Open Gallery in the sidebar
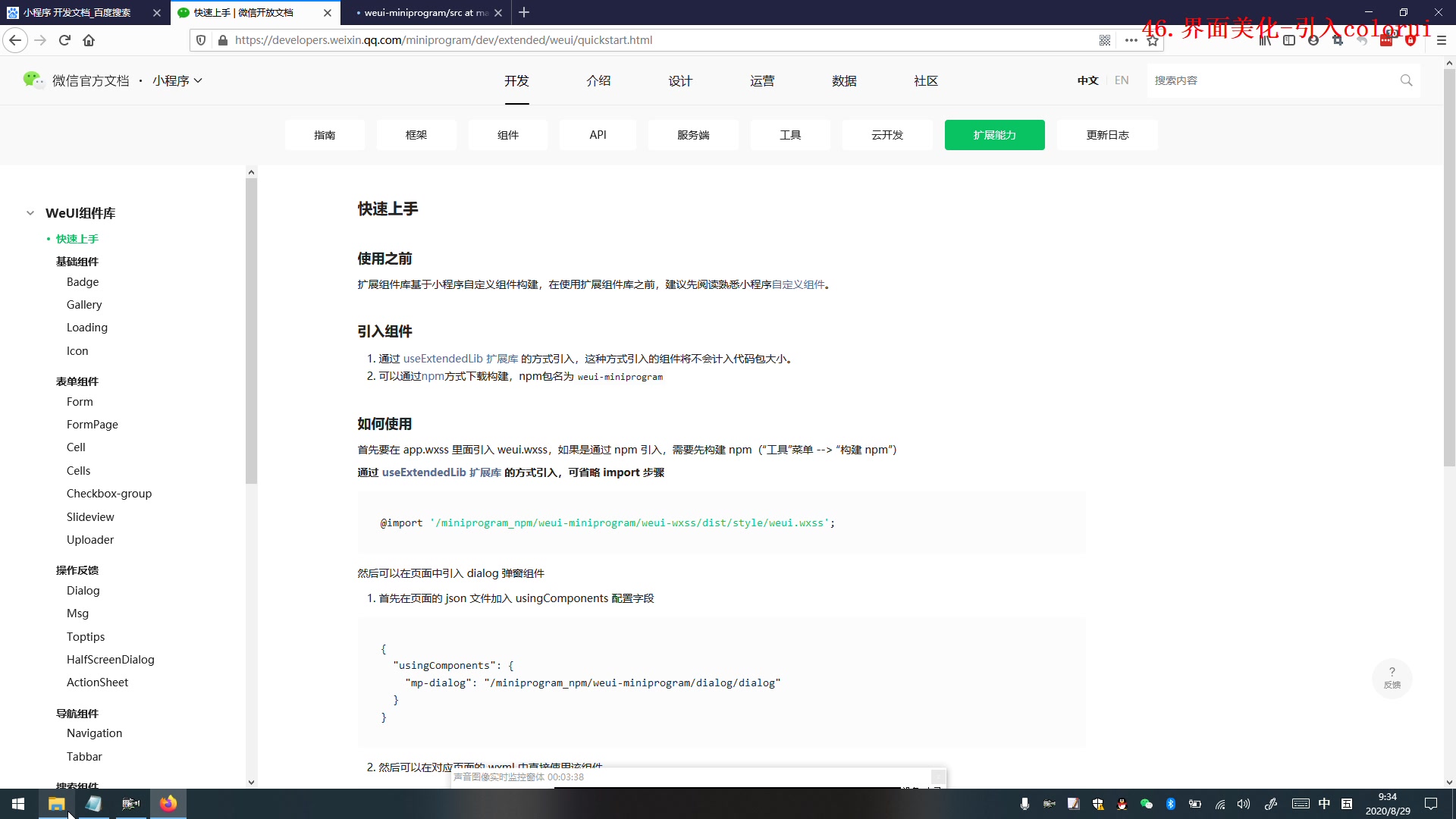This screenshot has height=819, width=1456. [84, 305]
